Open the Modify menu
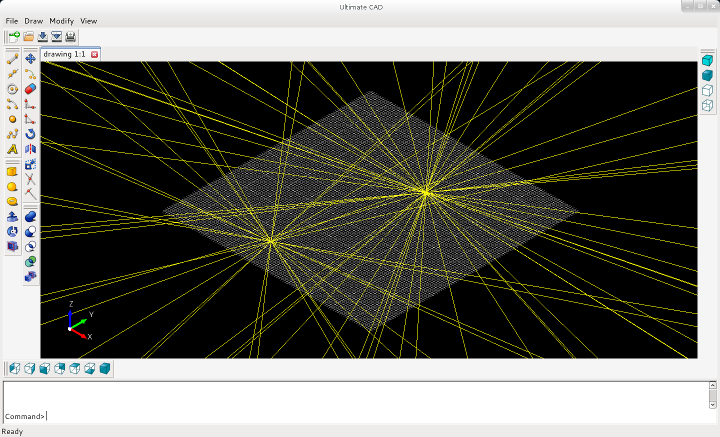The image size is (720, 437). pyautogui.click(x=62, y=20)
